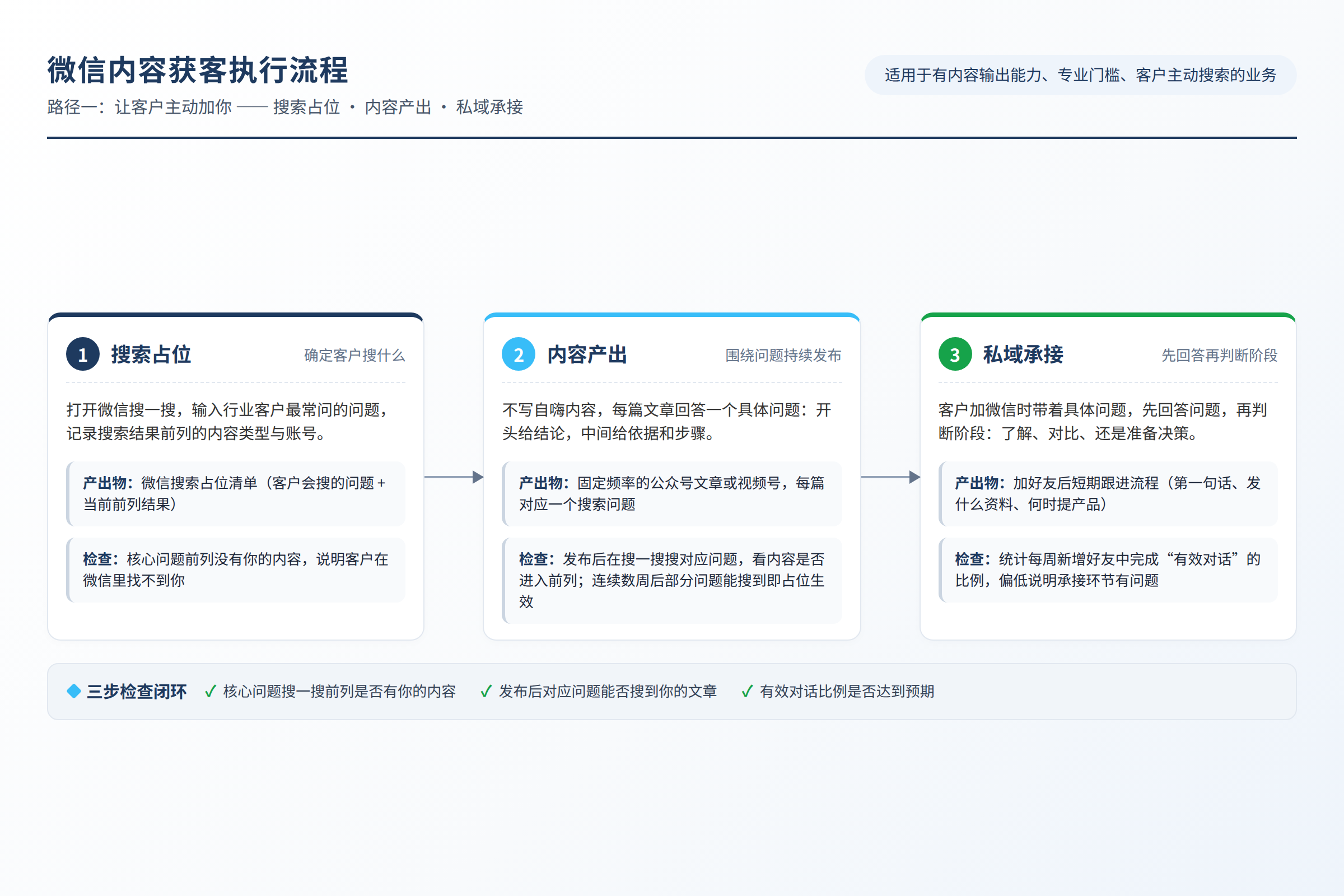Click the paragraph starting 打开微信搜一搜
This screenshot has height=896, width=1344.
[x=228, y=421]
